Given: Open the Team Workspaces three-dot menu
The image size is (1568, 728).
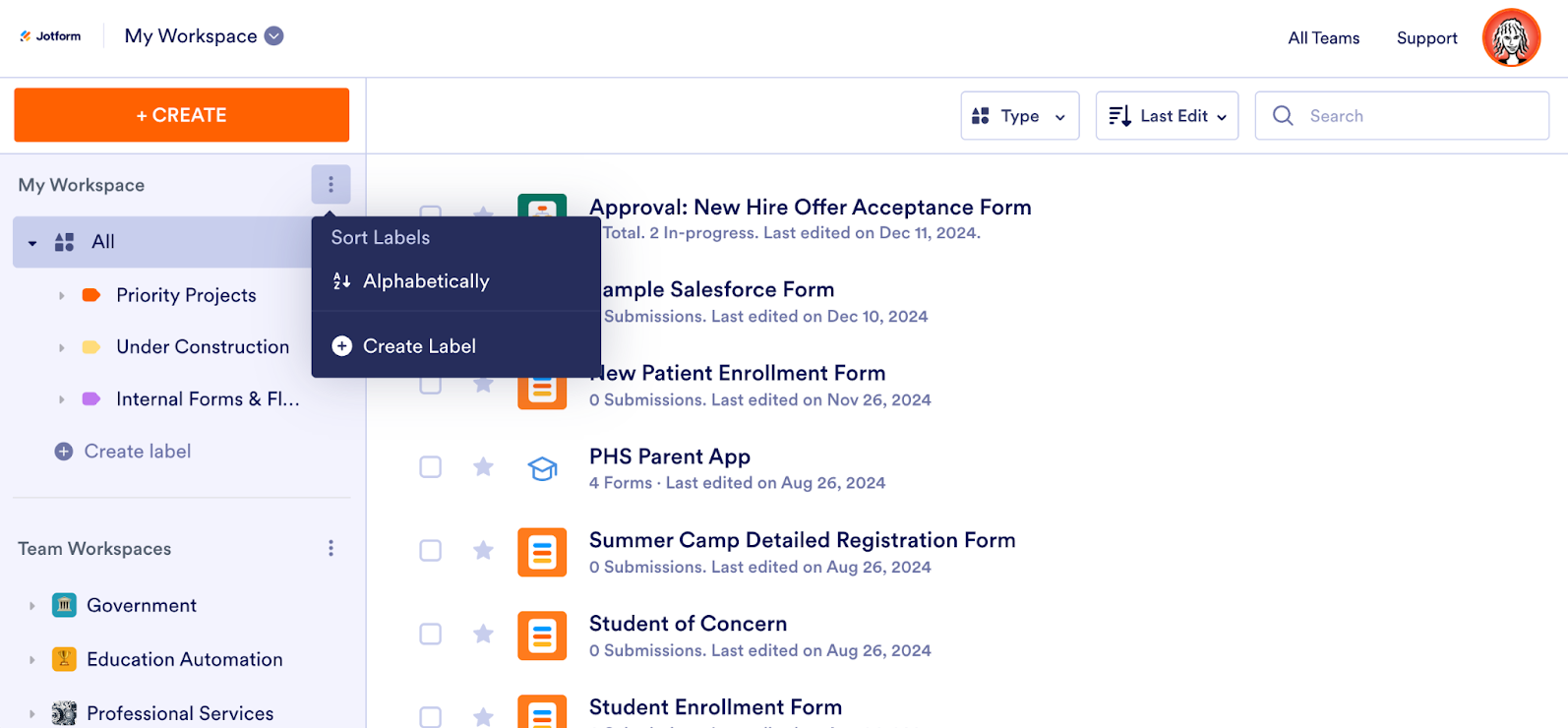Looking at the screenshot, I should click(331, 548).
